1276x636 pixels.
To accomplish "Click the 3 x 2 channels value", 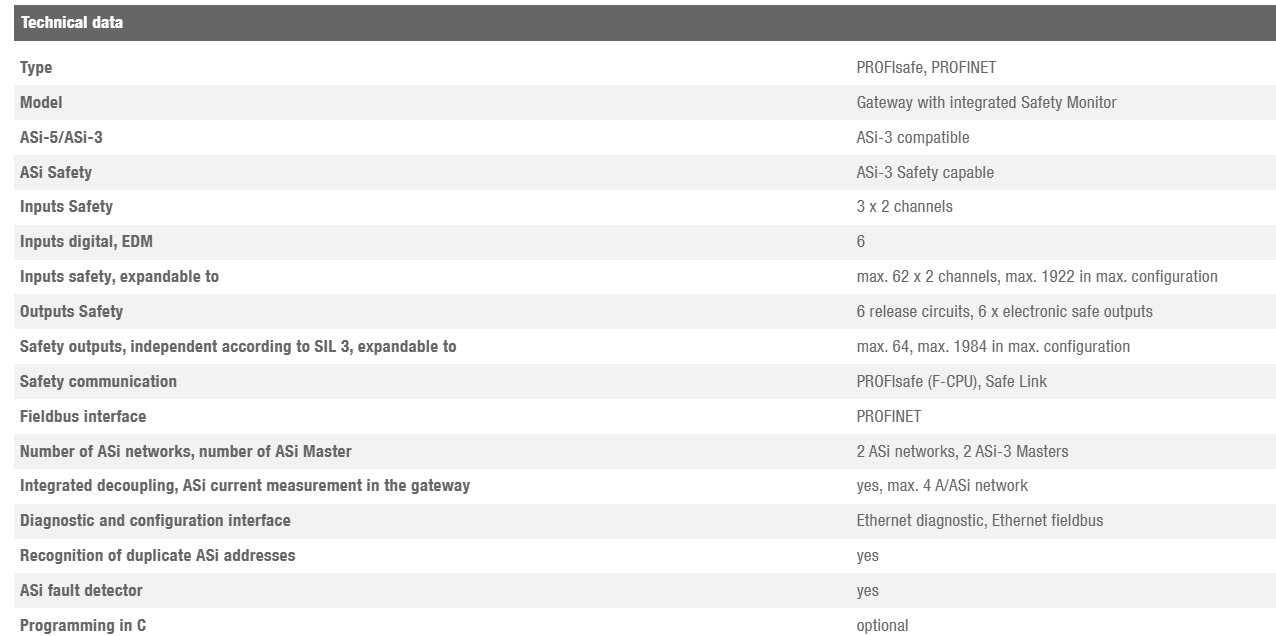I will pyautogui.click(x=904, y=207).
